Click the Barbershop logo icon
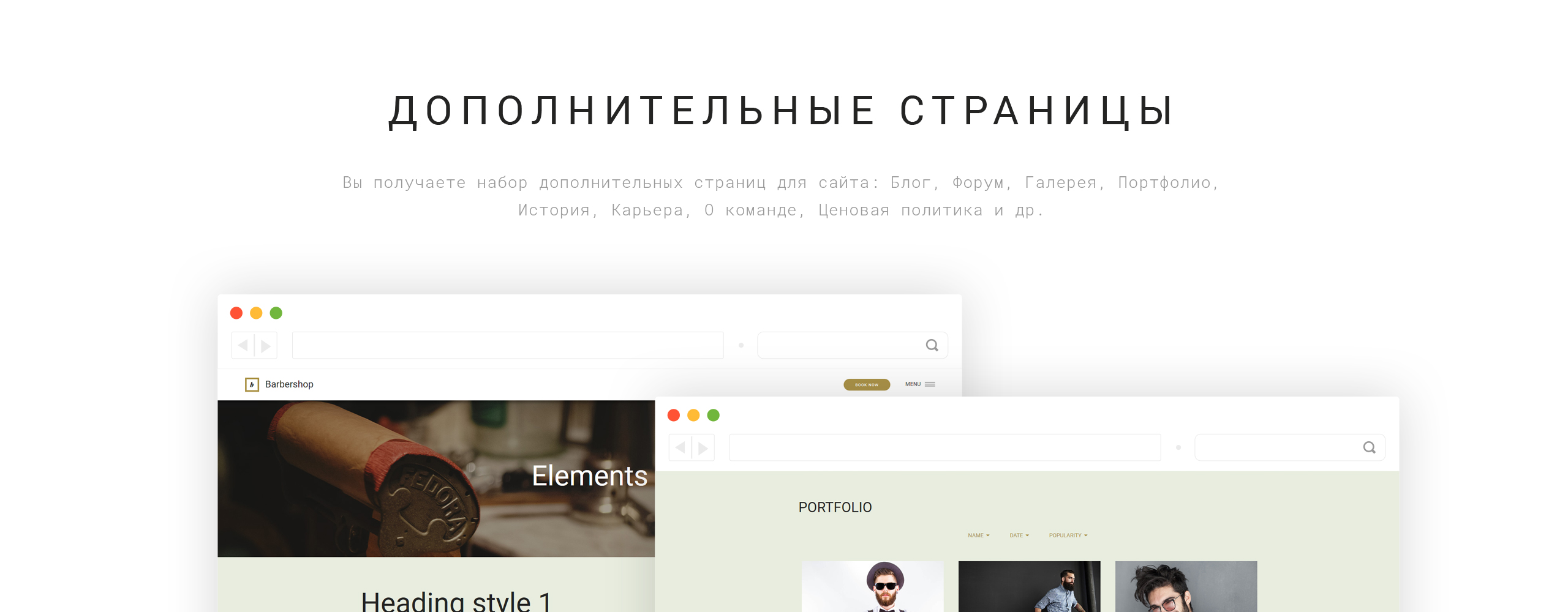The height and width of the screenshot is (612, 1568). click(252, 384)
